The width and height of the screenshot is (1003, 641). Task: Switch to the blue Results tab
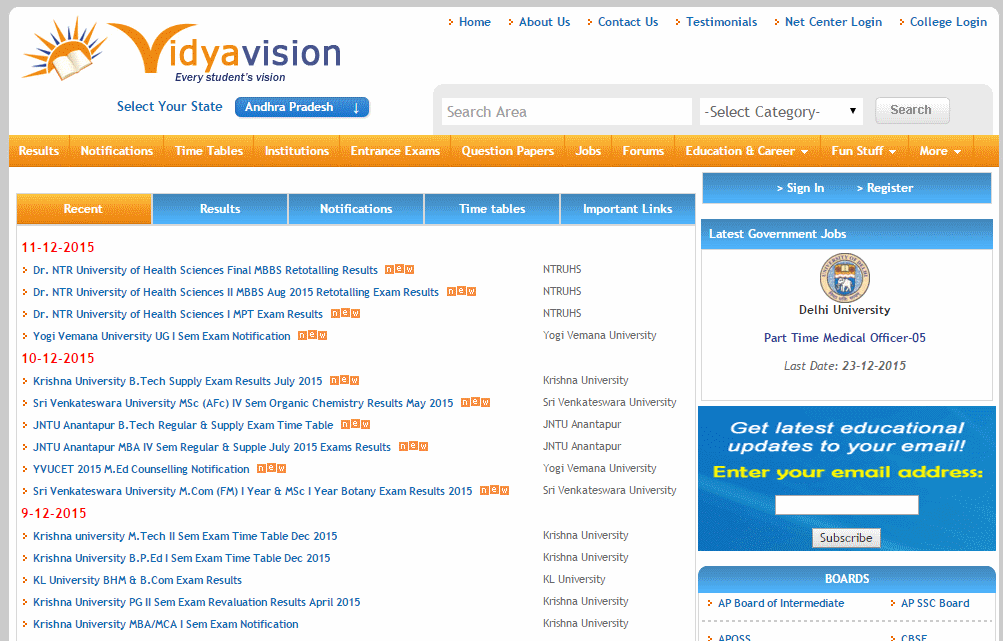click(x=220, y=209)
